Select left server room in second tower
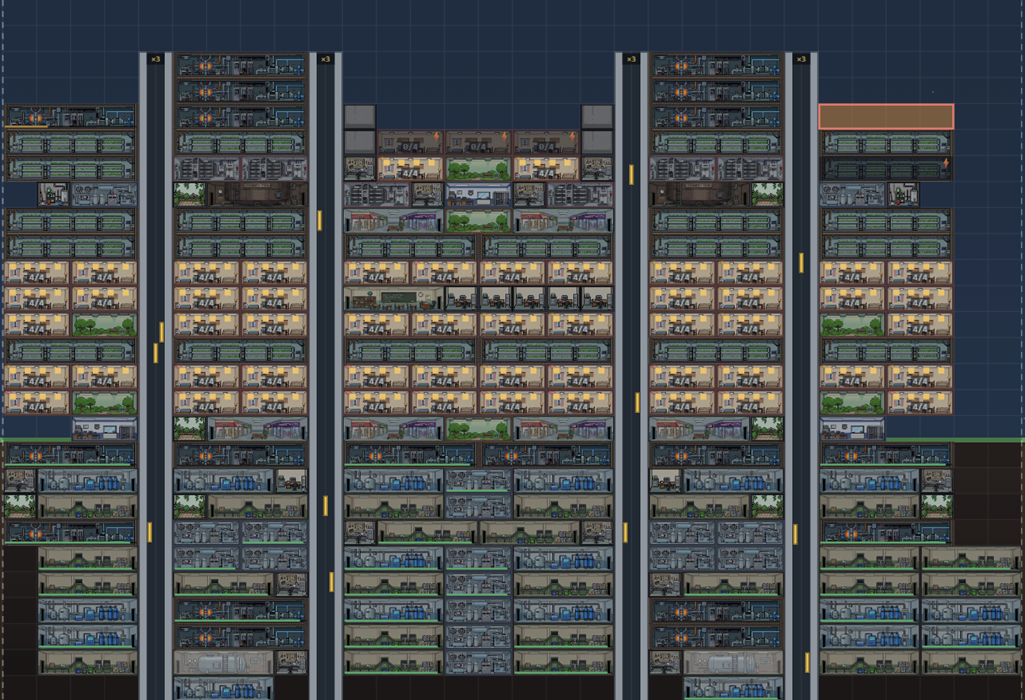The width and height of the screenshot is (1025, 700). click(207, 169)
